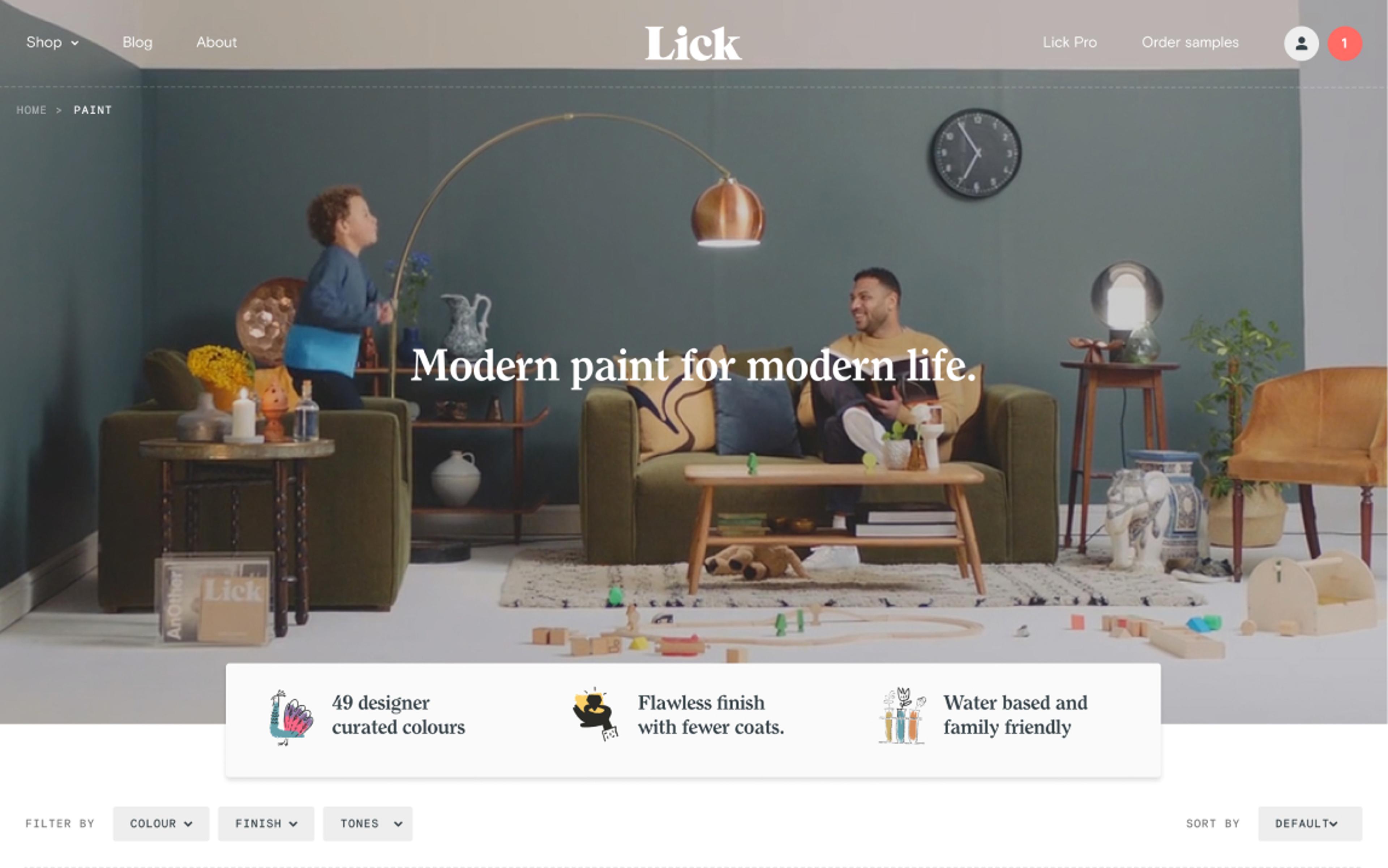Screen dimensions: 1388x868
Task: Open the COLOUR filter dropdown
Action: (161, 824)
